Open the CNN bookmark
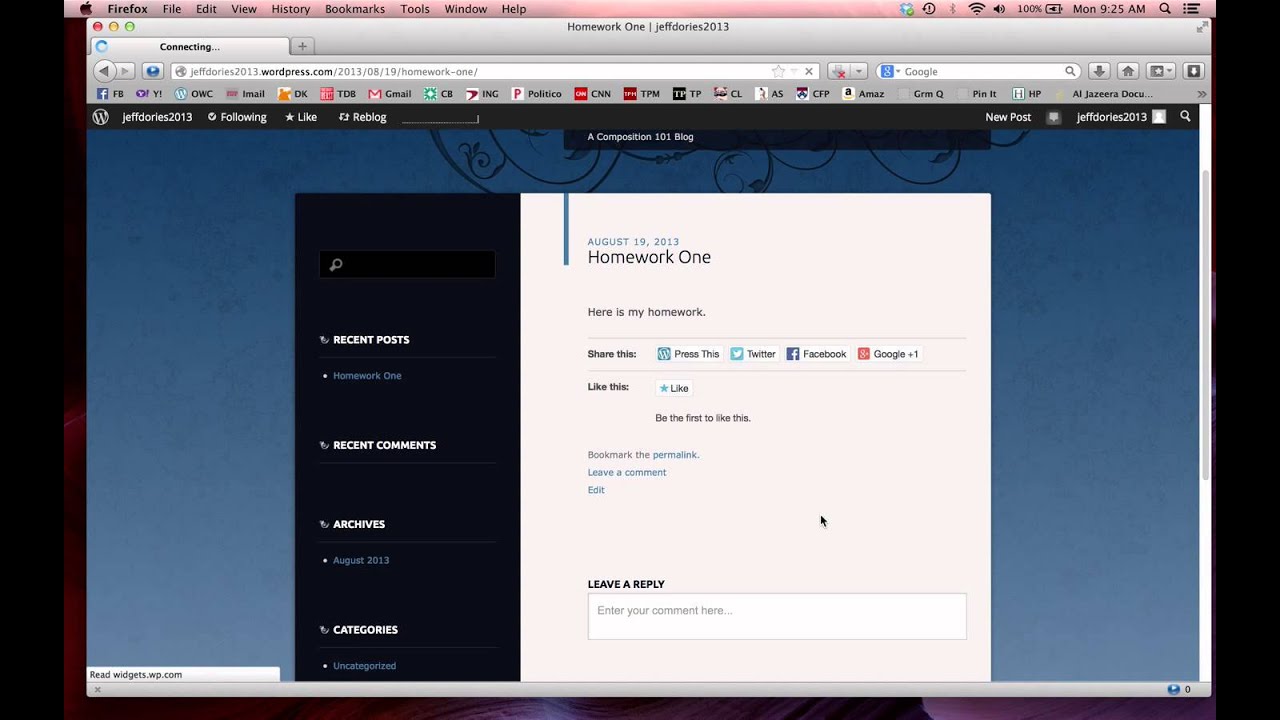 click(593, 94)
